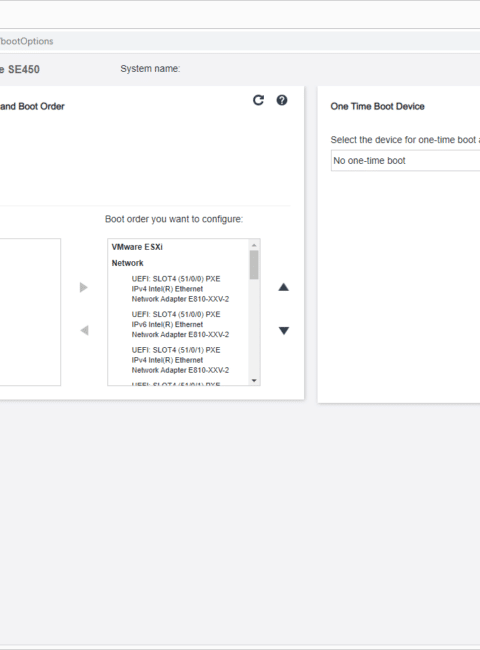Image resolution: width=480 pixels, height=650 pixels.
Task: Click boot list scrollbar down arrow
Action: [x=254, y=381]
